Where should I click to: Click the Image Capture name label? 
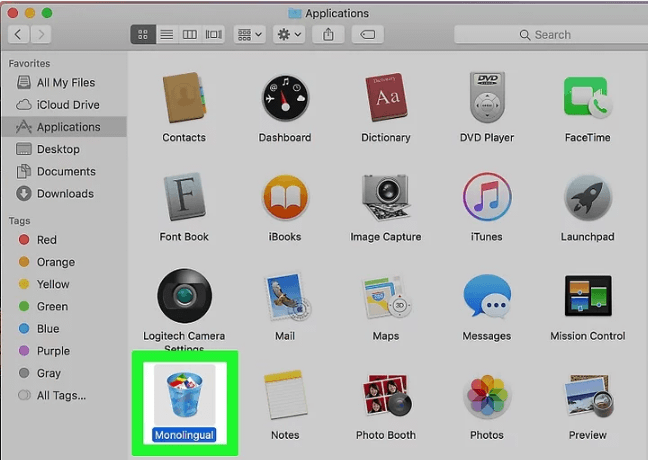[386, 237]
